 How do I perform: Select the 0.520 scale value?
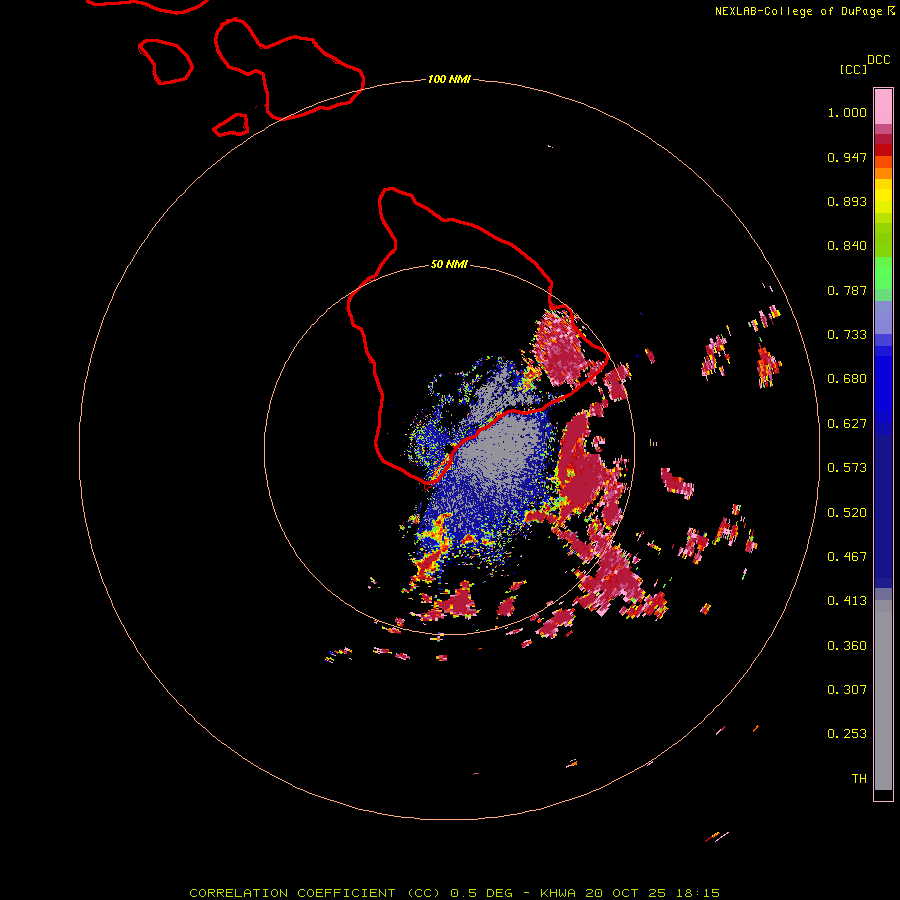coord(847,513)
